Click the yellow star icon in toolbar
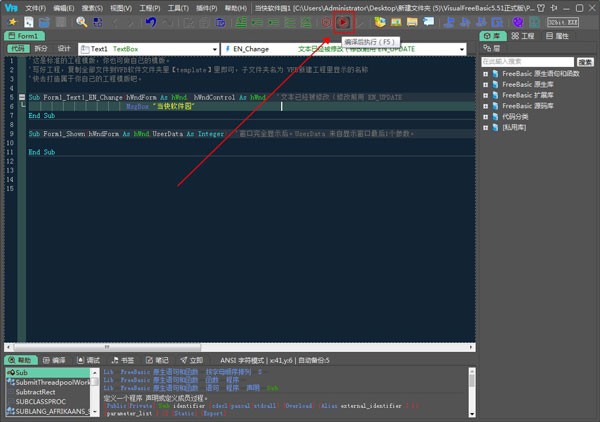This screenshot has width=600, height=422. click(x=13, y=21)
